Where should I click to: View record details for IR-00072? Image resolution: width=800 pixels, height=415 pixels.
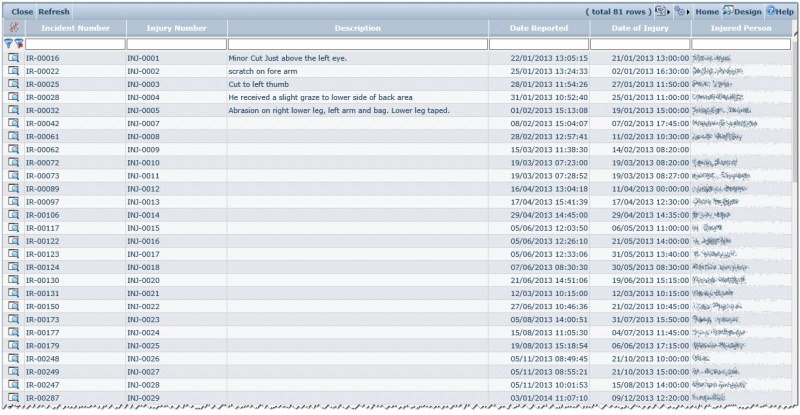(x=13, y=162)
